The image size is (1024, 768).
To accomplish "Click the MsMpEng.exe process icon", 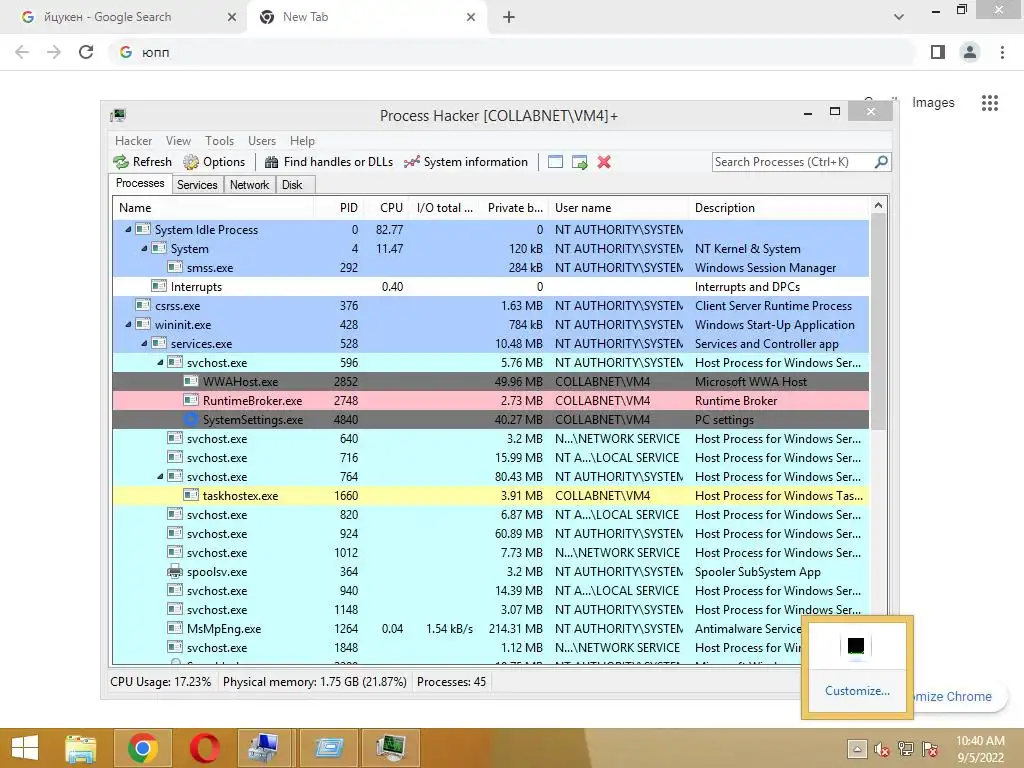I will click(x=174, y=628).
